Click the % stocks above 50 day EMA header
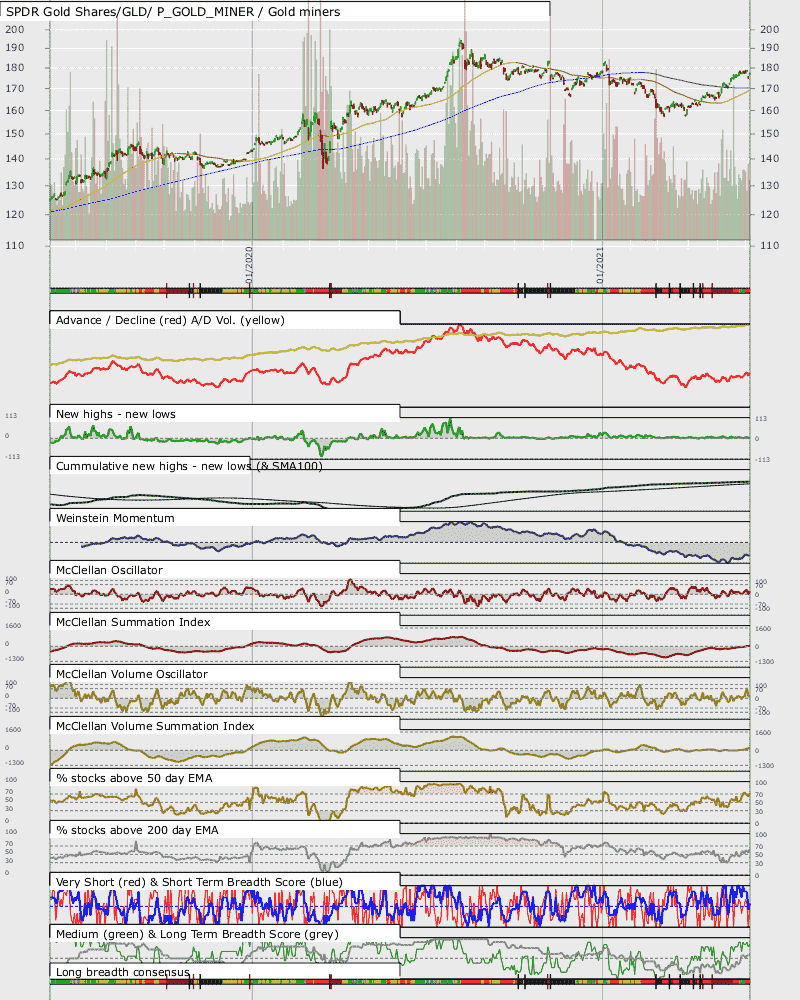Screen dimensions: 800x1000 (x=134, y=778)
